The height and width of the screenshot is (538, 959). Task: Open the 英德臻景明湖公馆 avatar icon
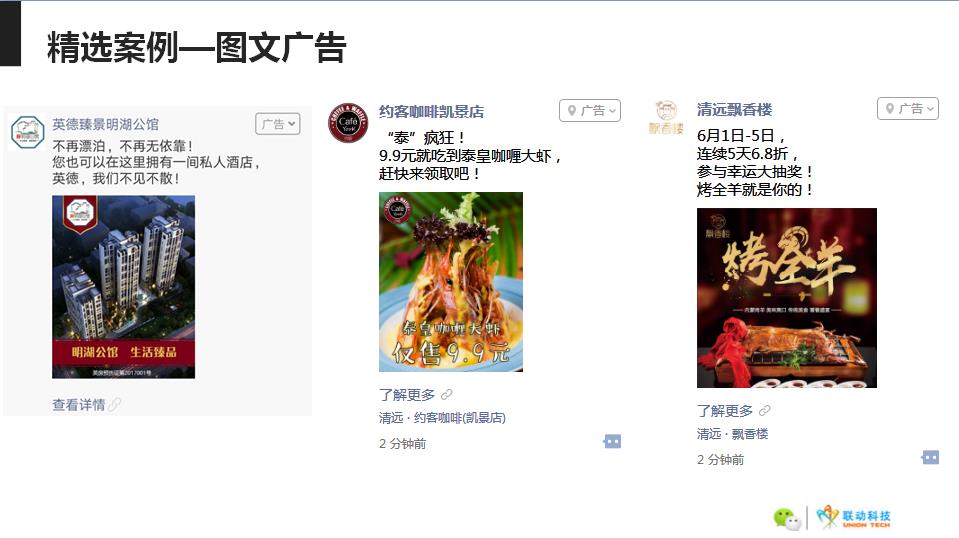tap(28, 132)
